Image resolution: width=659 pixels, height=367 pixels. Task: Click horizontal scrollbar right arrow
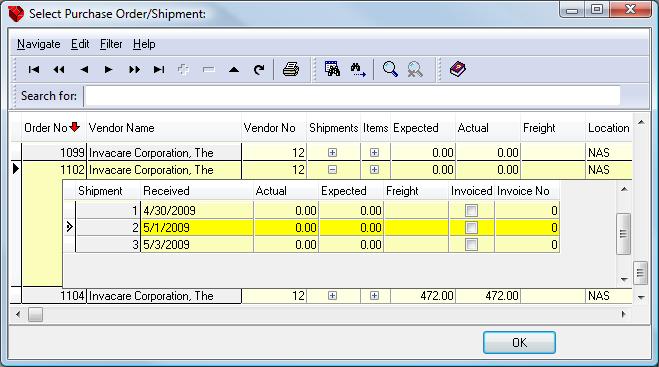624,314
